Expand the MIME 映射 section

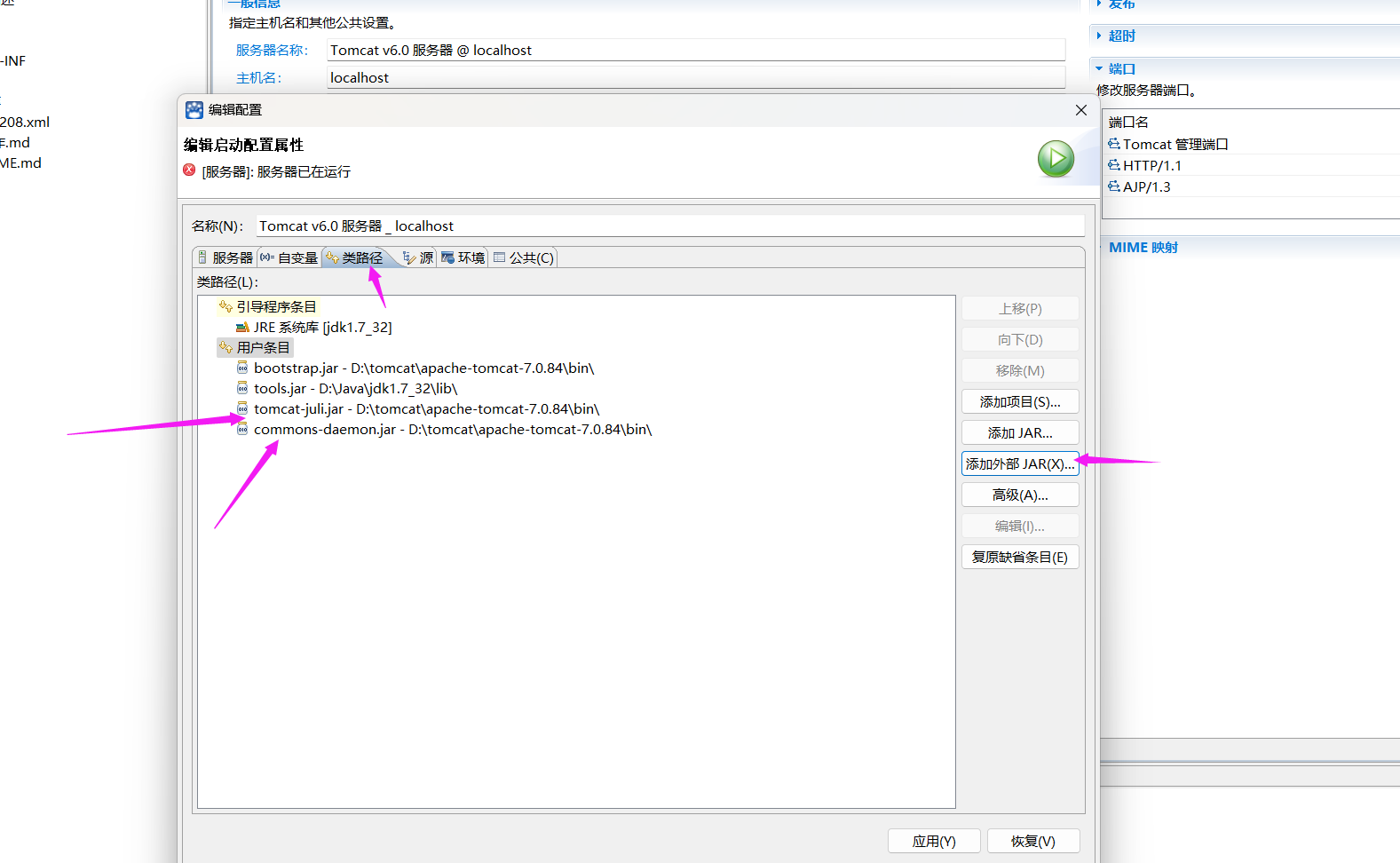coord(1143,247)
